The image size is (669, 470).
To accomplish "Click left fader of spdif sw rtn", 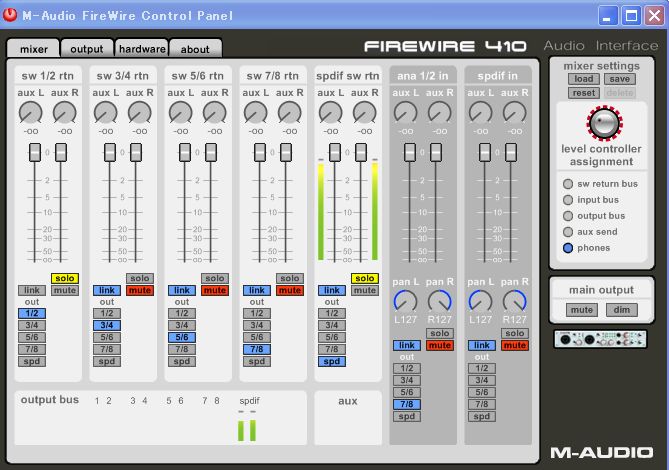I will [335, 152].
